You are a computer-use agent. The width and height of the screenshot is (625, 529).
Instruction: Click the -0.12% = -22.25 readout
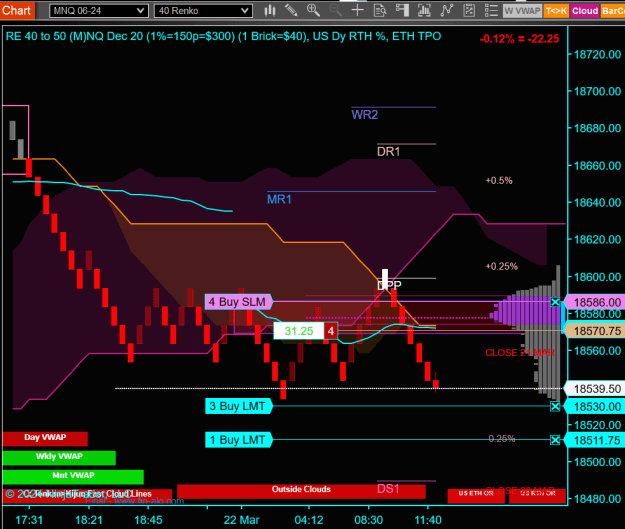point(519,39)
